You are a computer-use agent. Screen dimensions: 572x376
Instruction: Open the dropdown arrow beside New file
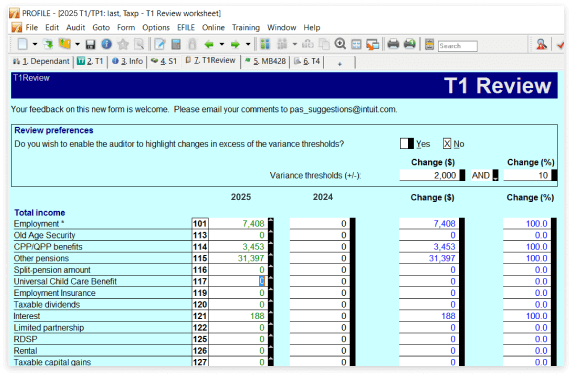click(35, 44)
